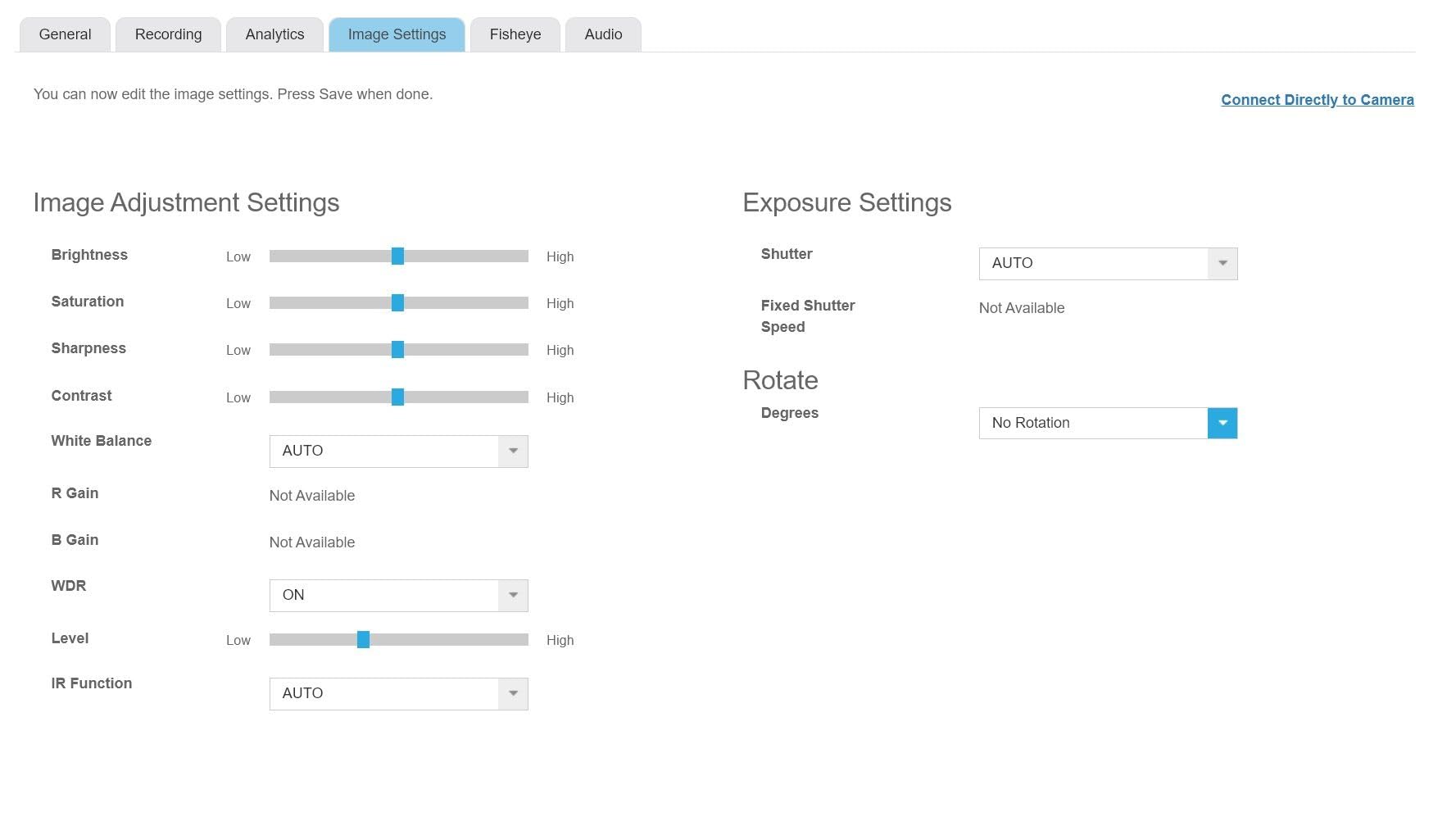Click the WDR Level slider handle
Screen dimensions: 1456x835
[363, 640]
